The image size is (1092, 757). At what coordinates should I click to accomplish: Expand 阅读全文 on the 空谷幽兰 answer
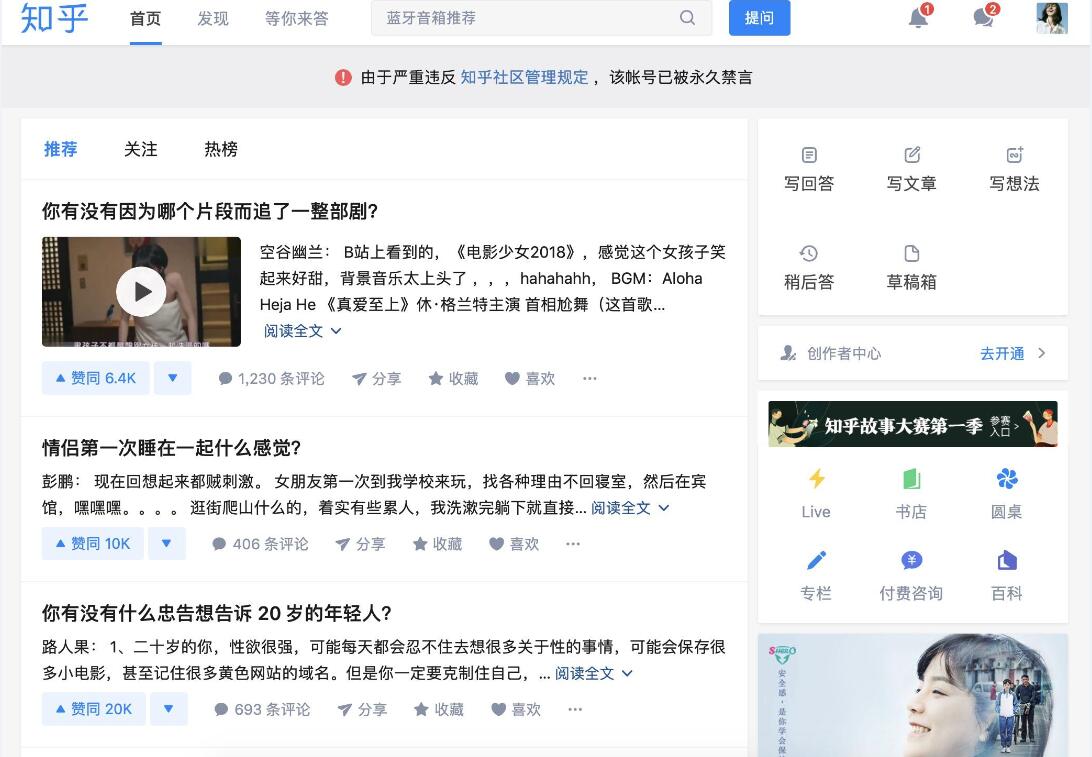pos(302,331)
